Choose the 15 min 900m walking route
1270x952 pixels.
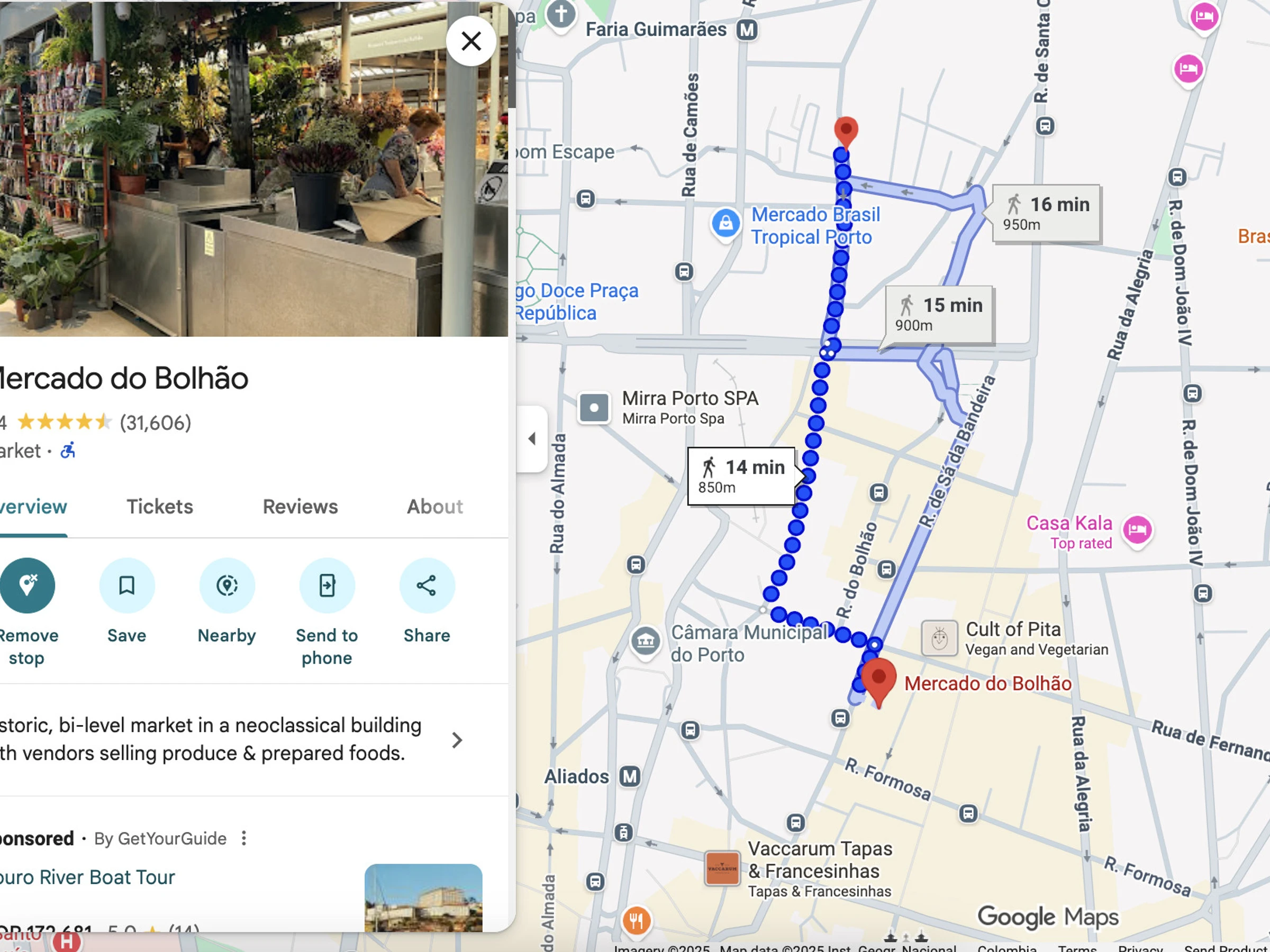click(939, 315)
